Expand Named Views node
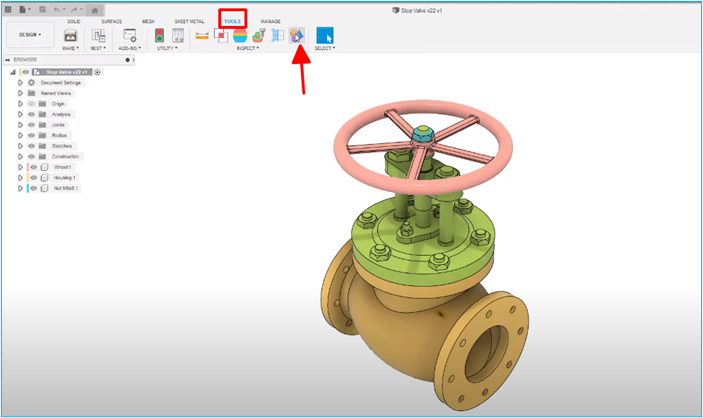The height and width of the screenshot is (418, 703). pyautogui.click(x=20, y=93)
